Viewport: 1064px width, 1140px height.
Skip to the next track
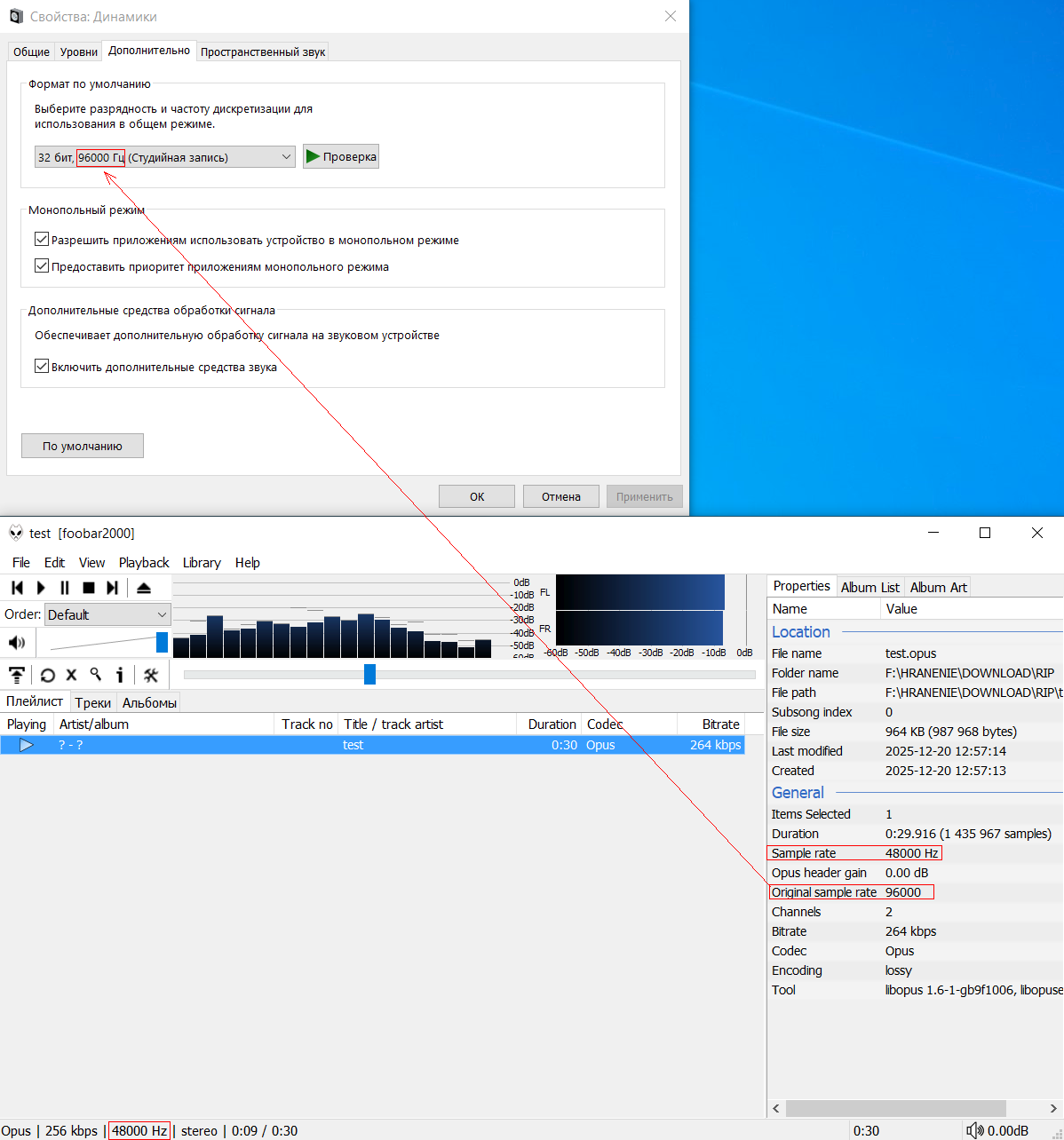113,588
